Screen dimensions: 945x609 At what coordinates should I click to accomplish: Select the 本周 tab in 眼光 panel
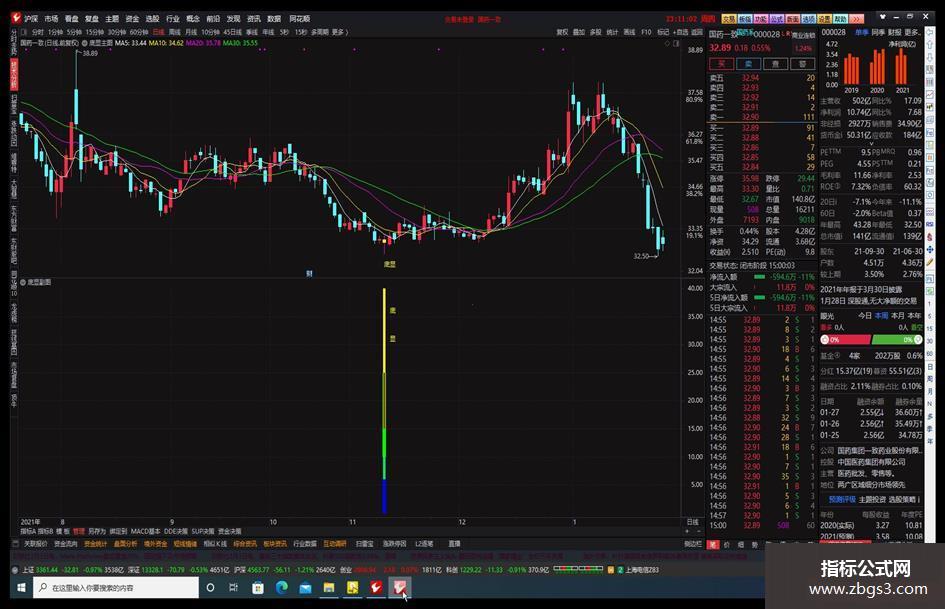(x=881, y=316)
